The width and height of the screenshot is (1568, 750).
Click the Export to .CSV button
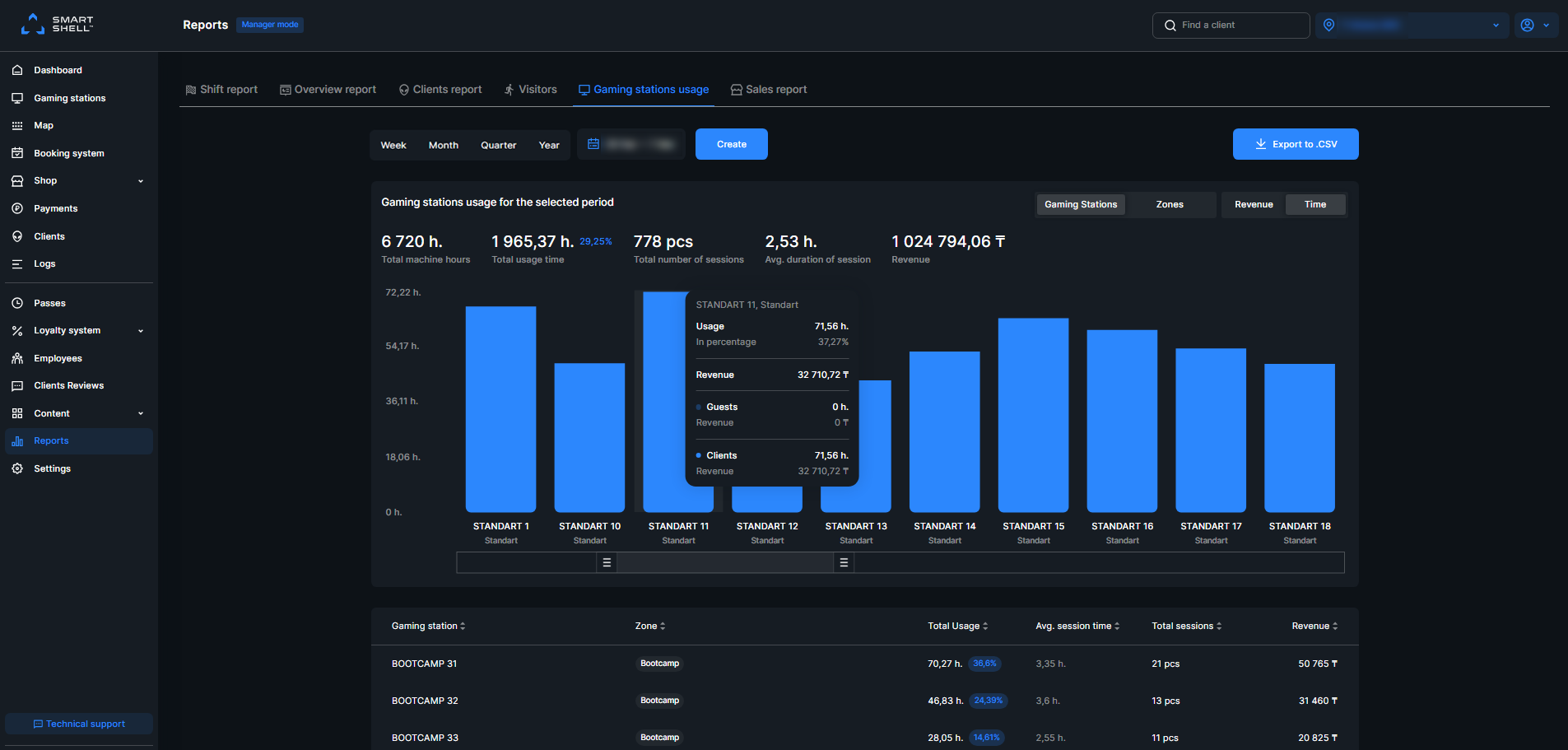click(1295, 143)
